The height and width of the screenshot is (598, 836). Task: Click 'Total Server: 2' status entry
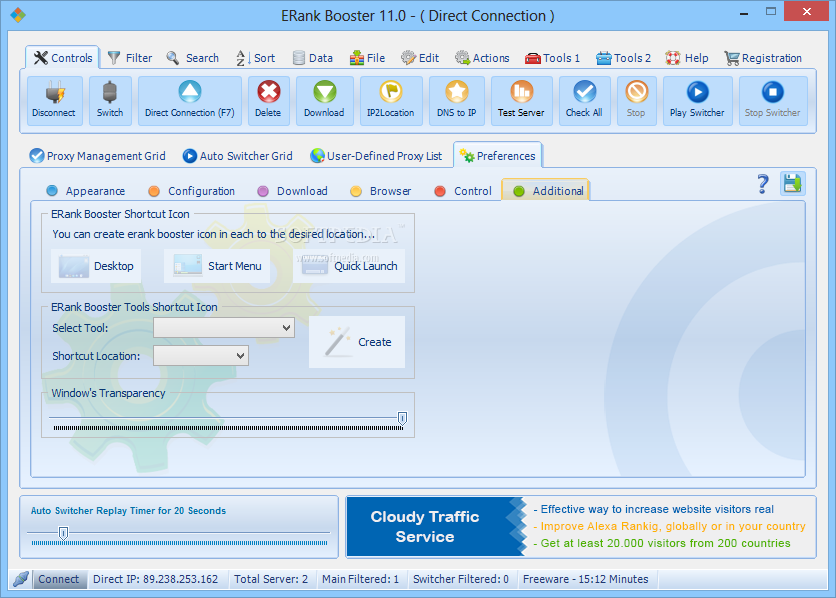point(271,579)
